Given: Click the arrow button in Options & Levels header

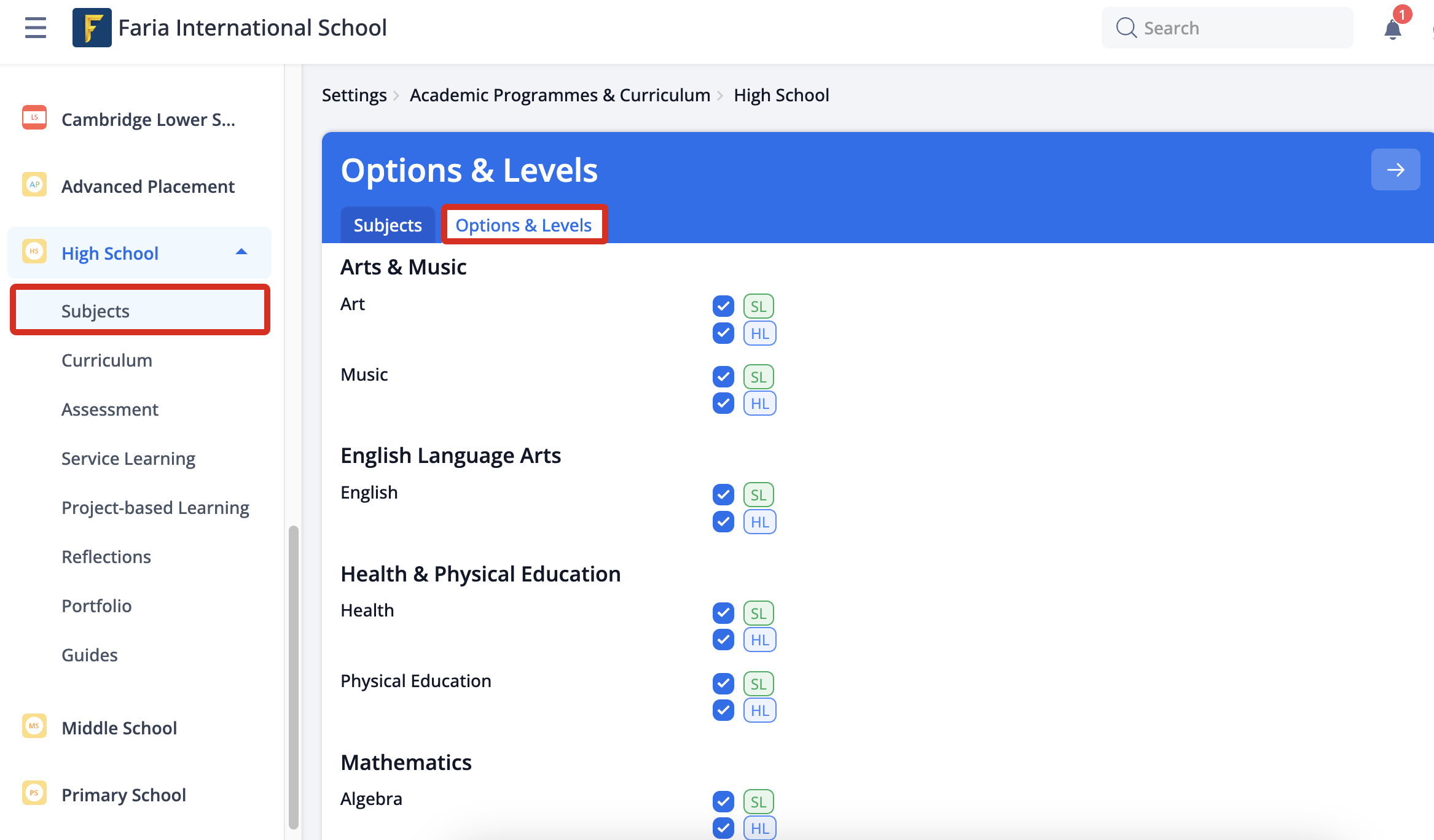Looking at the screenshot, I should tap(1395, 169).
